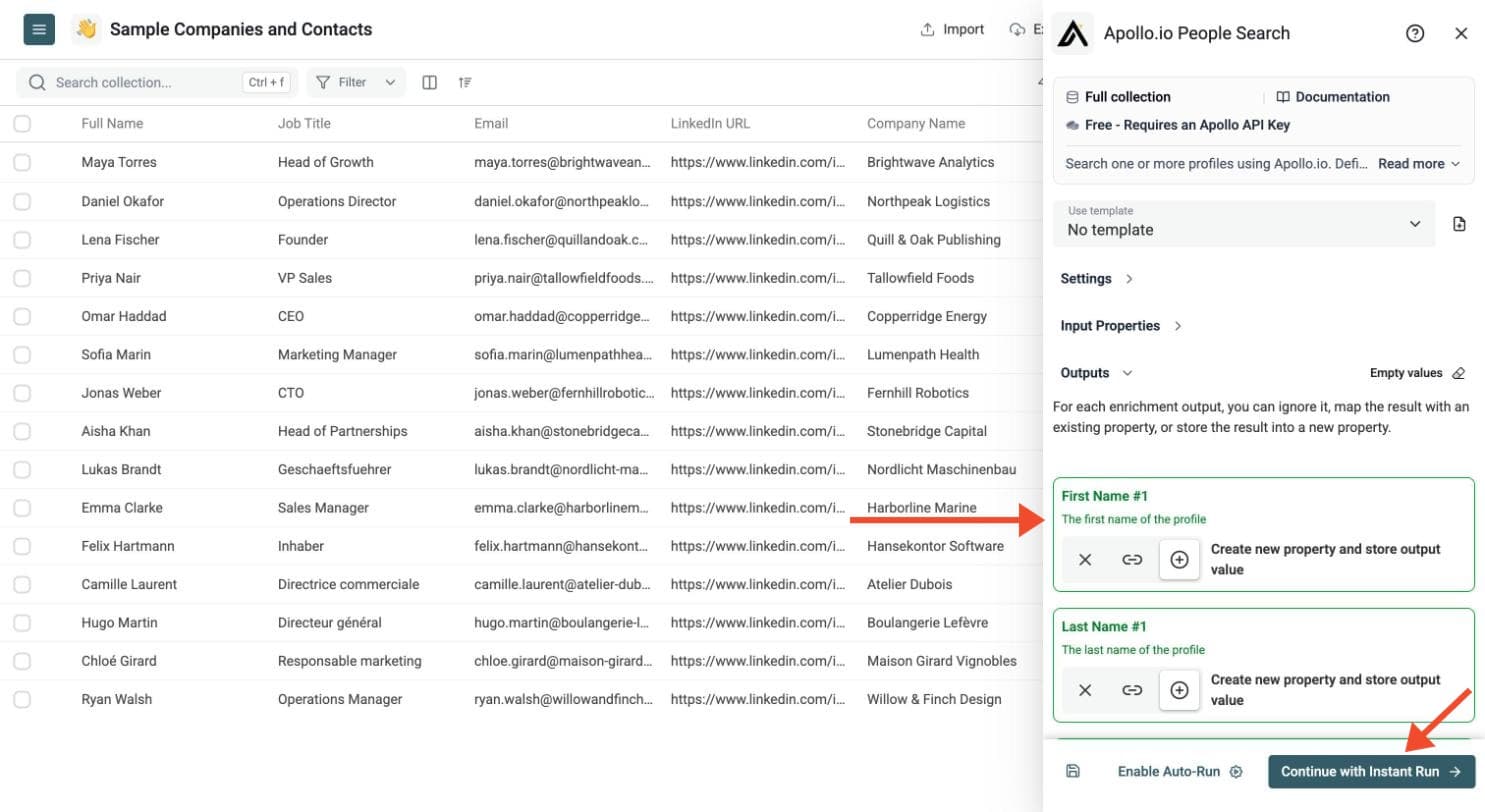This screenshot has height=812, width=1485.
Task: Click the waving hand collection emoji
Action: point(86,30)
